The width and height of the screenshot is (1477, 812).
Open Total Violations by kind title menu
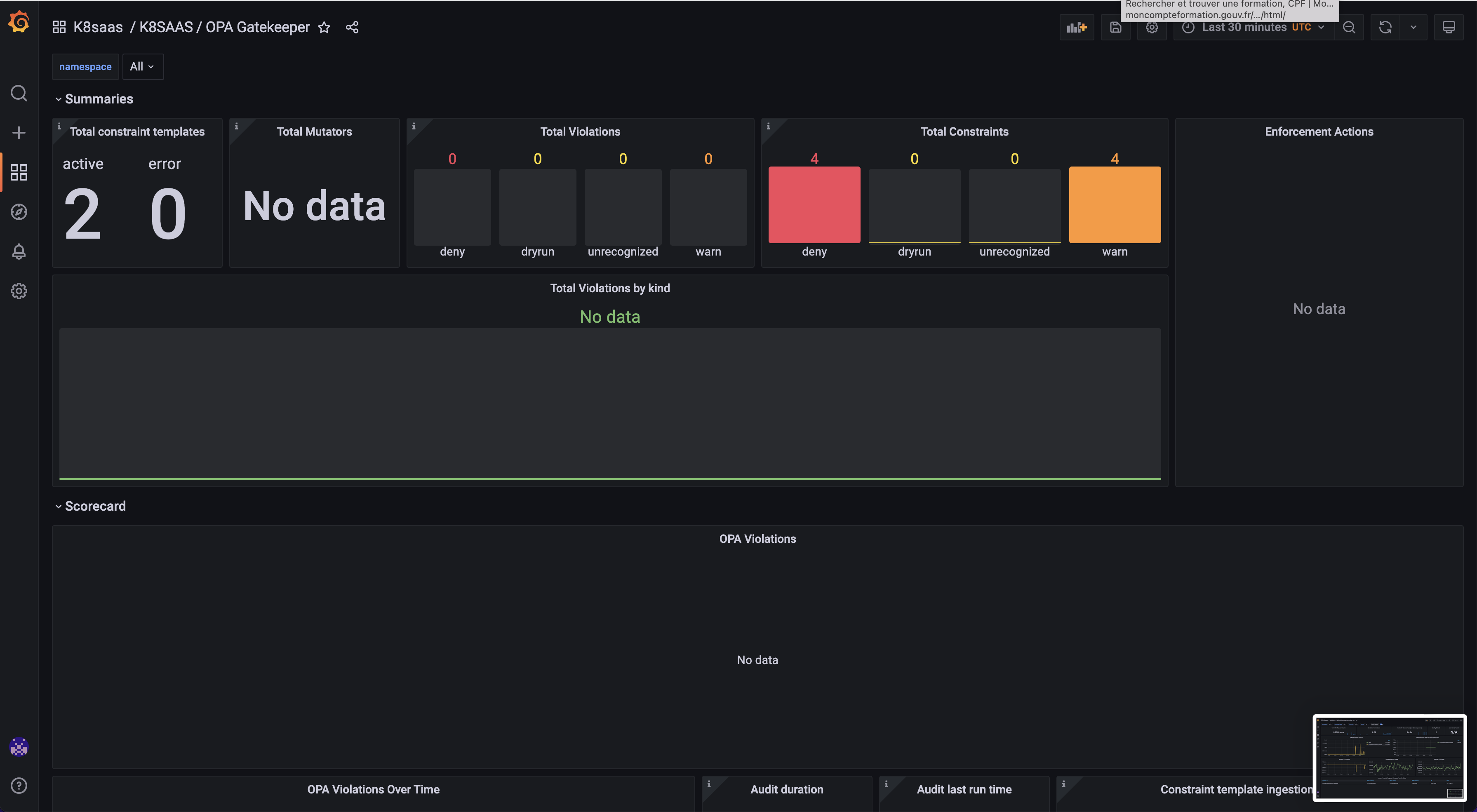coord(610,288)
